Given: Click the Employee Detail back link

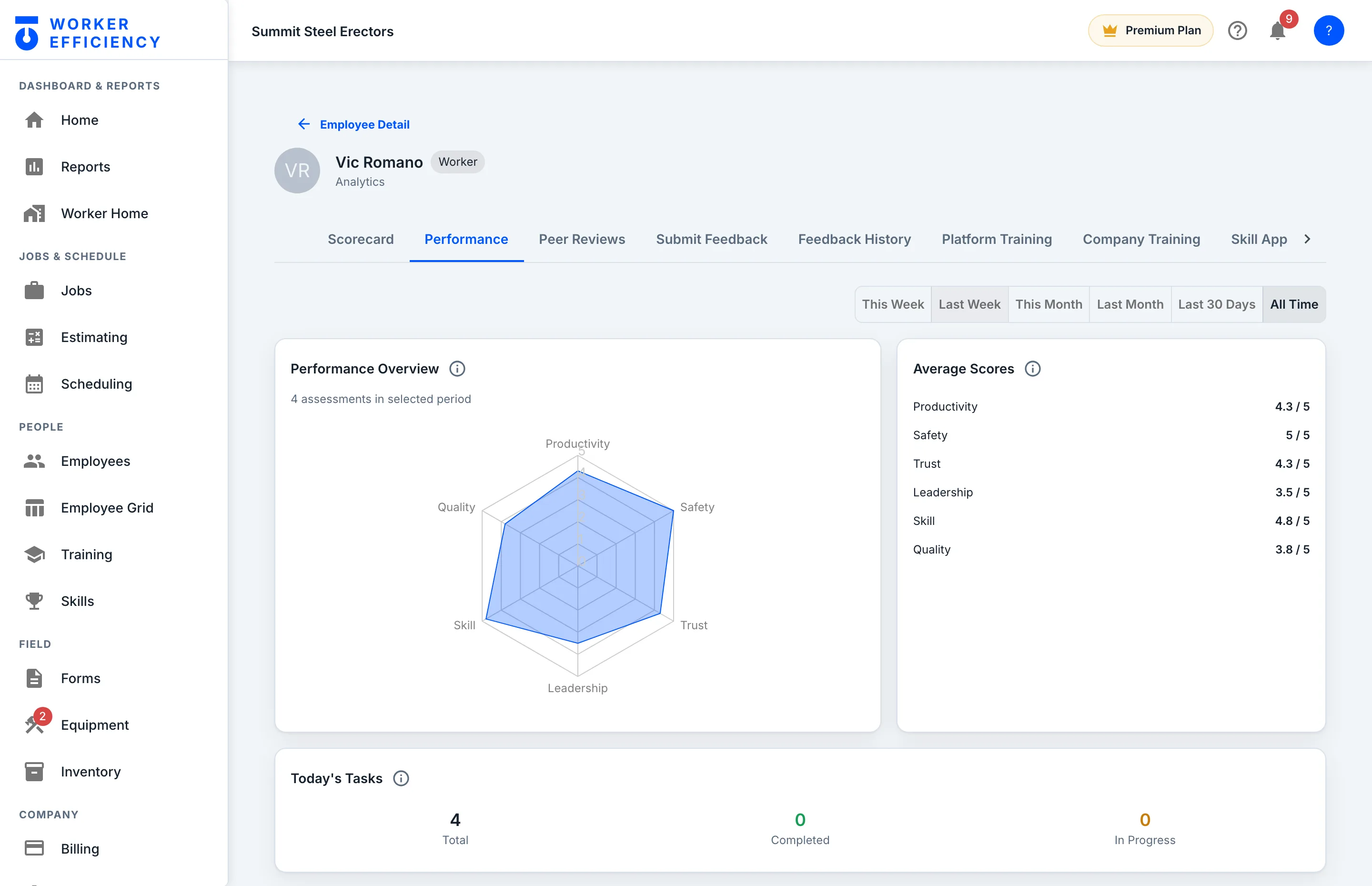Looking at the screenshot, I should pyautogui.click(x=364, y=124).
